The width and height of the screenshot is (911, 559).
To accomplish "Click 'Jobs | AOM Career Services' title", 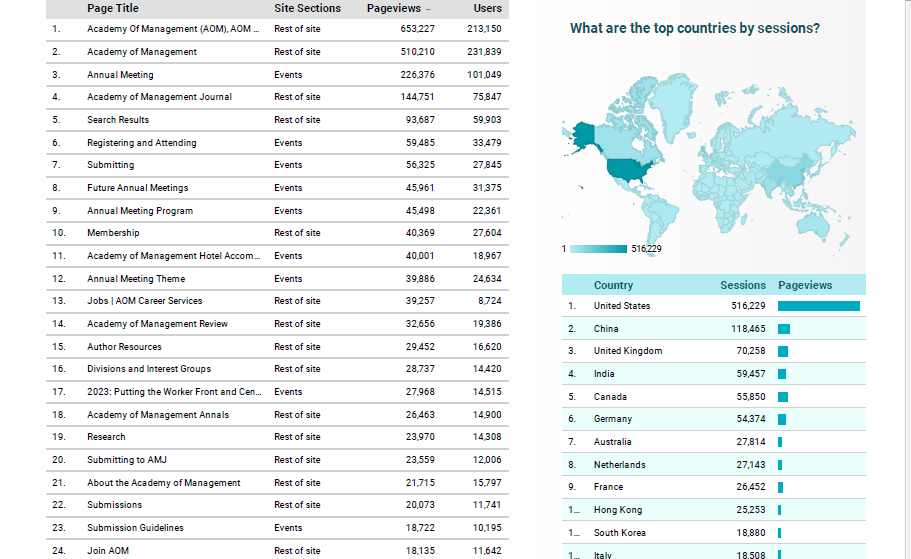I will 145,301.
